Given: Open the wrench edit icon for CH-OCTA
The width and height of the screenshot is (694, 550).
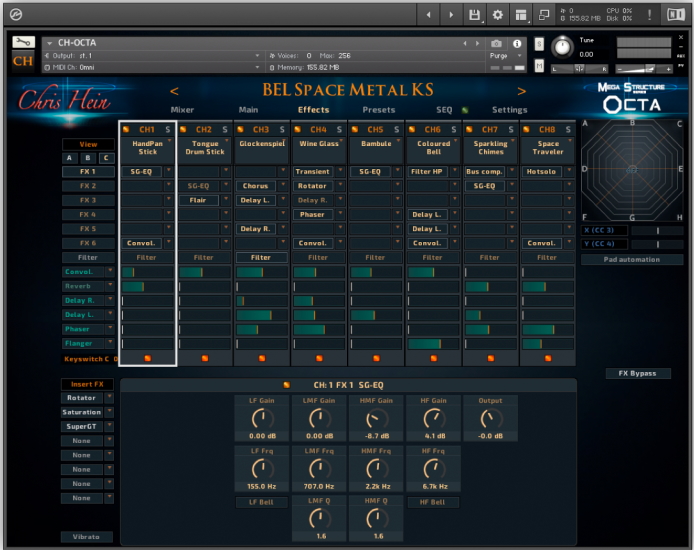Looking at the screenshot, I should (x=24, y=43).
